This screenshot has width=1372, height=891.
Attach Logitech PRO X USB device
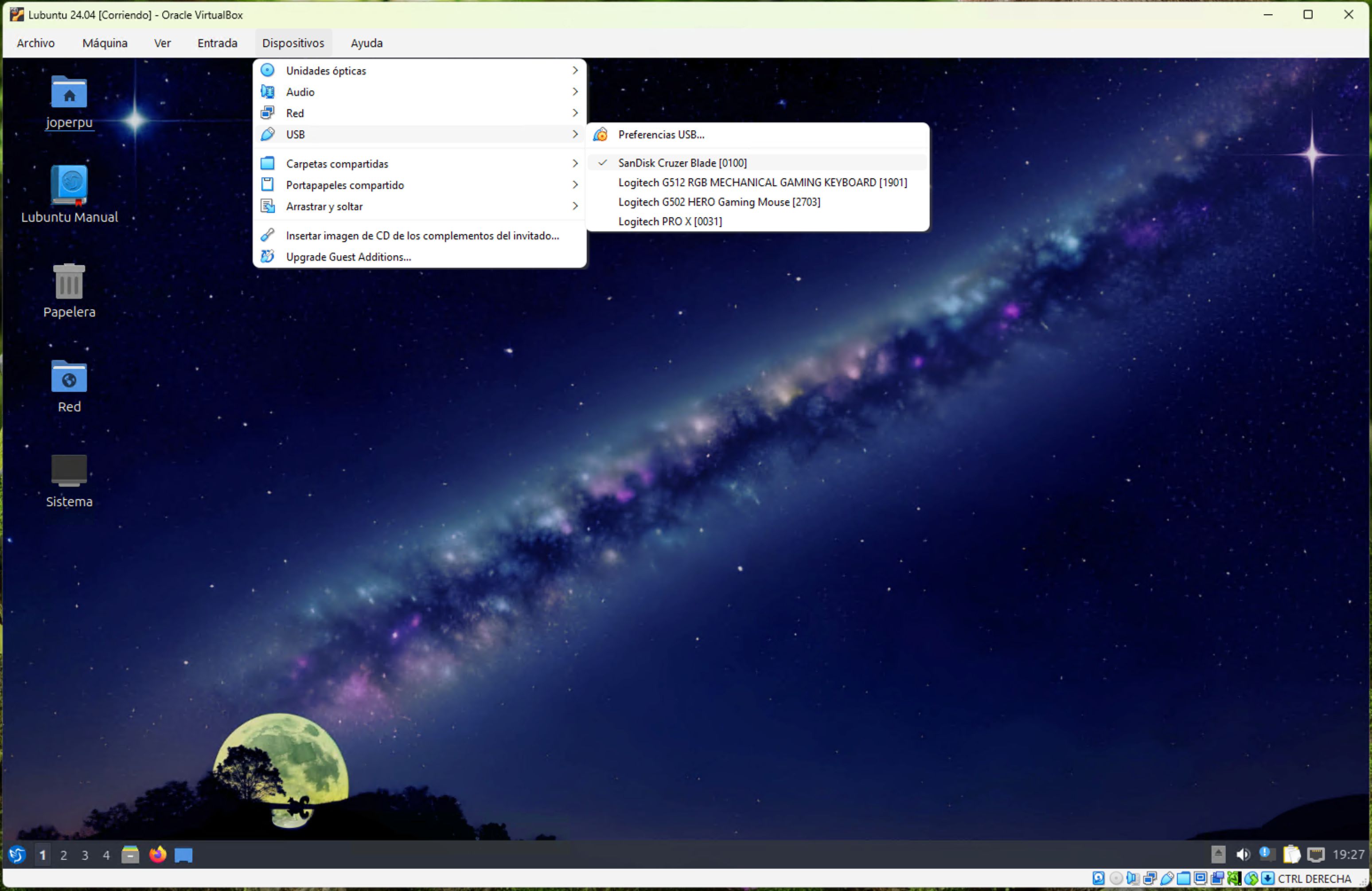click(x=757, y=222)
